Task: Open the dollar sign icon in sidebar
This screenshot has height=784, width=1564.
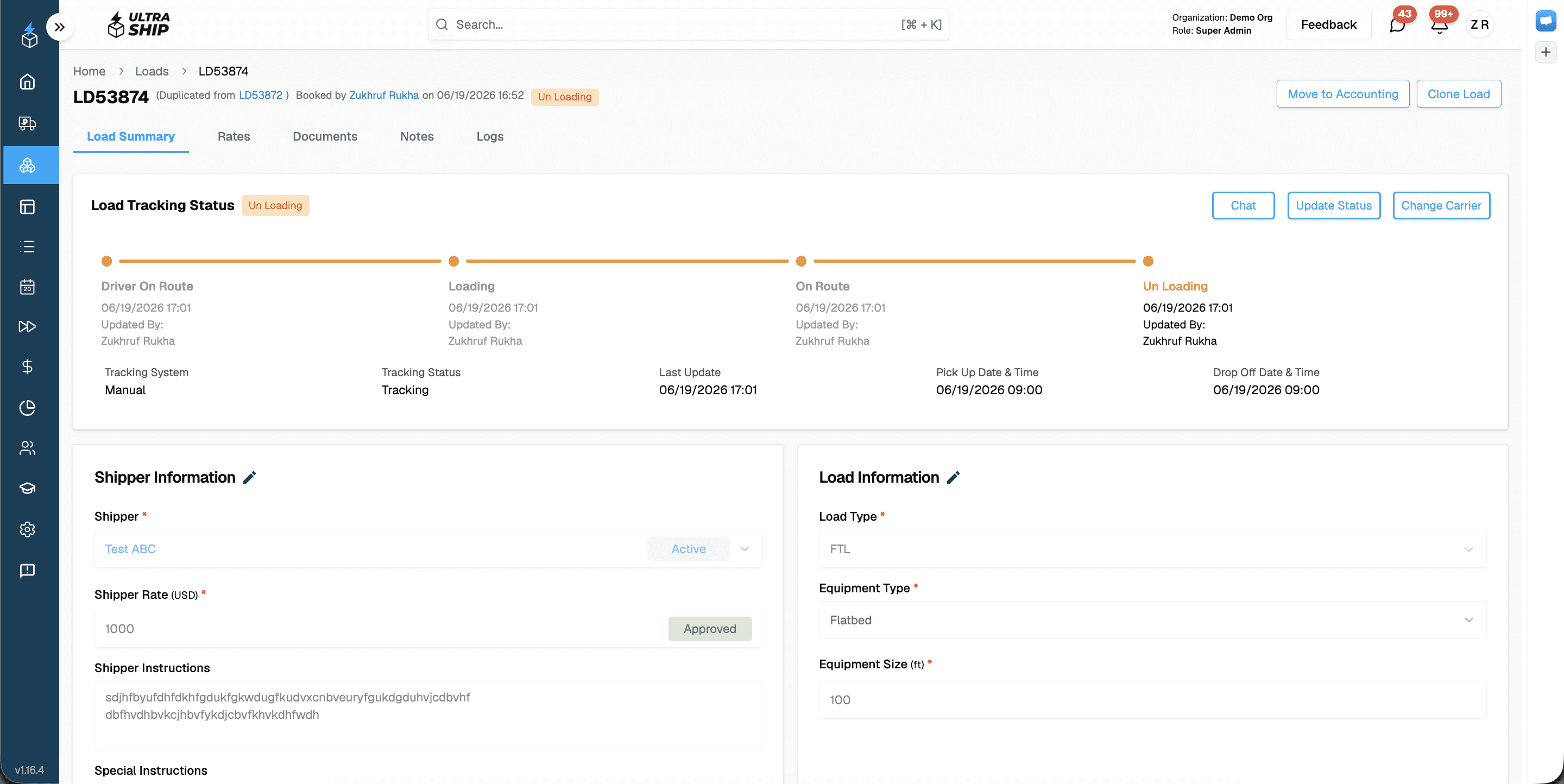Action: click(27, 366)
